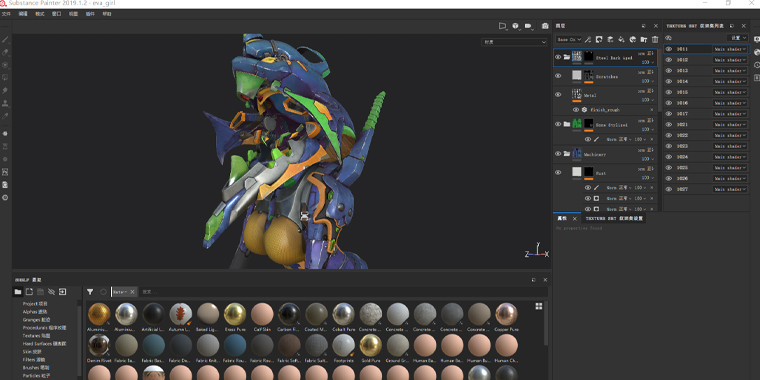The image size is (760, 380).
Task: Click the Add folder icon in layers toolbar
Action: [x=644, y=39]
